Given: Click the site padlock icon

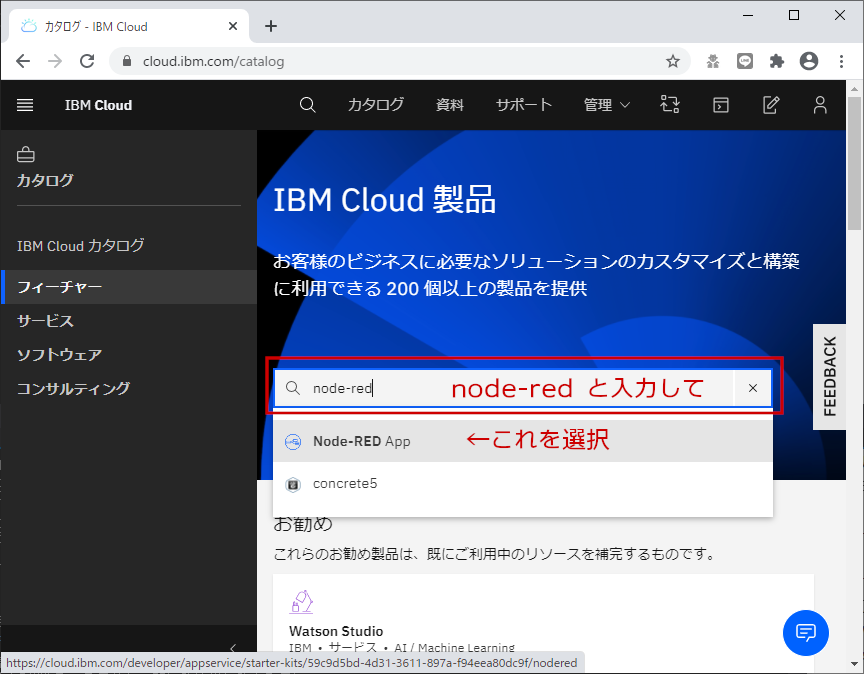Looking at the screenshot, I should (x=127, y=61).
